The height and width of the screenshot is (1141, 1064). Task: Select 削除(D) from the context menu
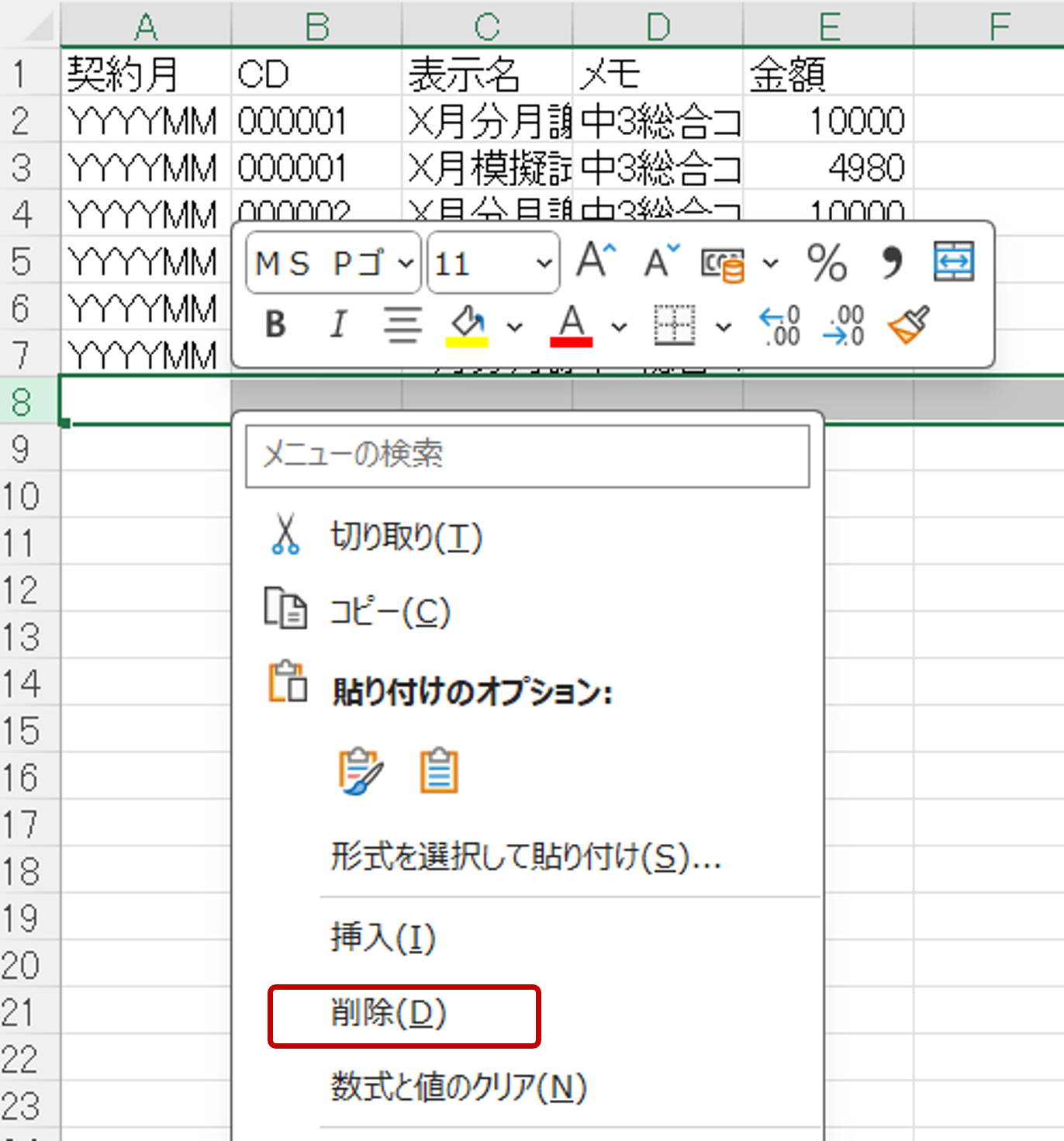[x=389, y=1014]
